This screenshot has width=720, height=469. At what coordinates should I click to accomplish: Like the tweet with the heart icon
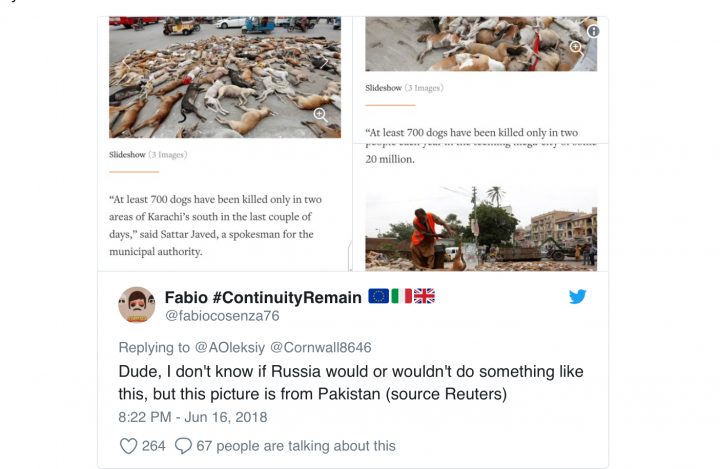pyautogui.click(x=128, y=446)
